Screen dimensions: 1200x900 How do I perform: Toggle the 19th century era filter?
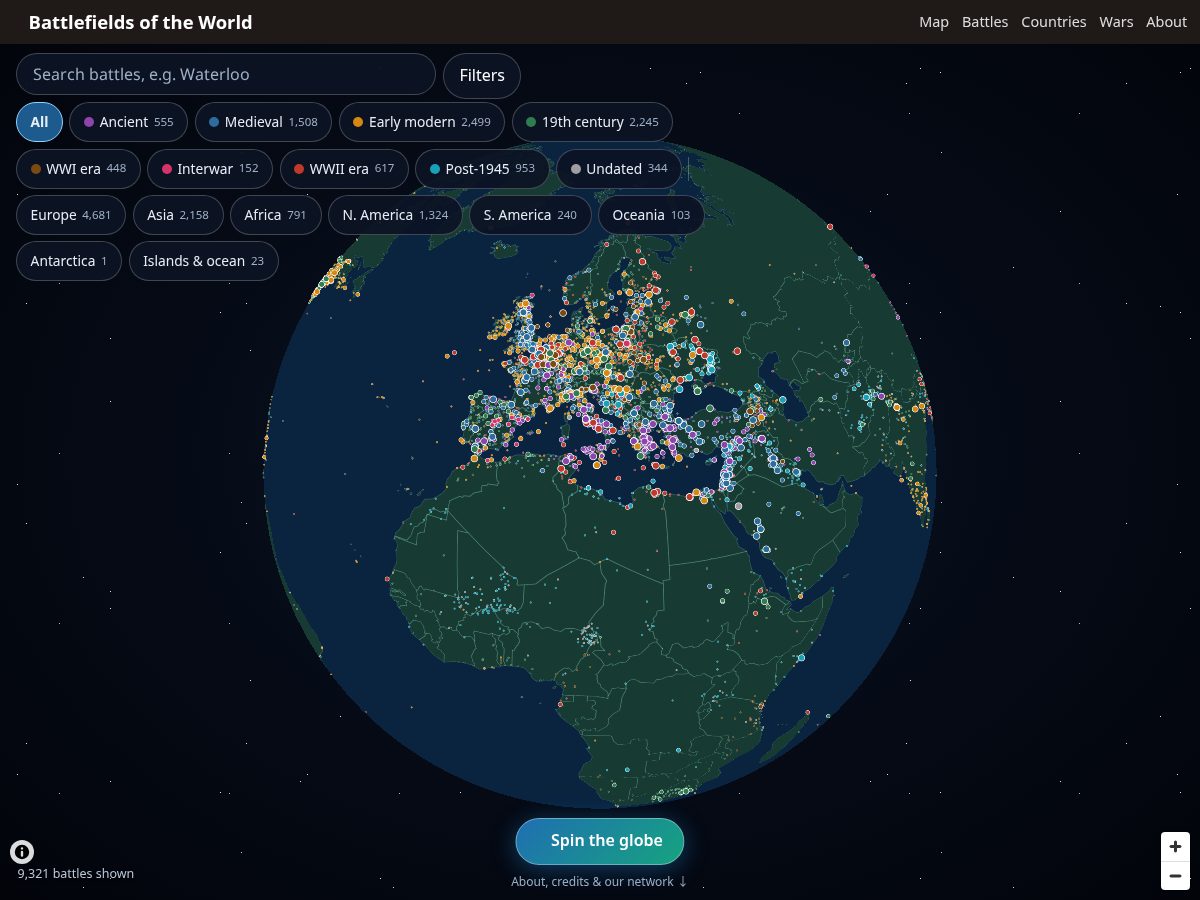(x=592, y=122)
